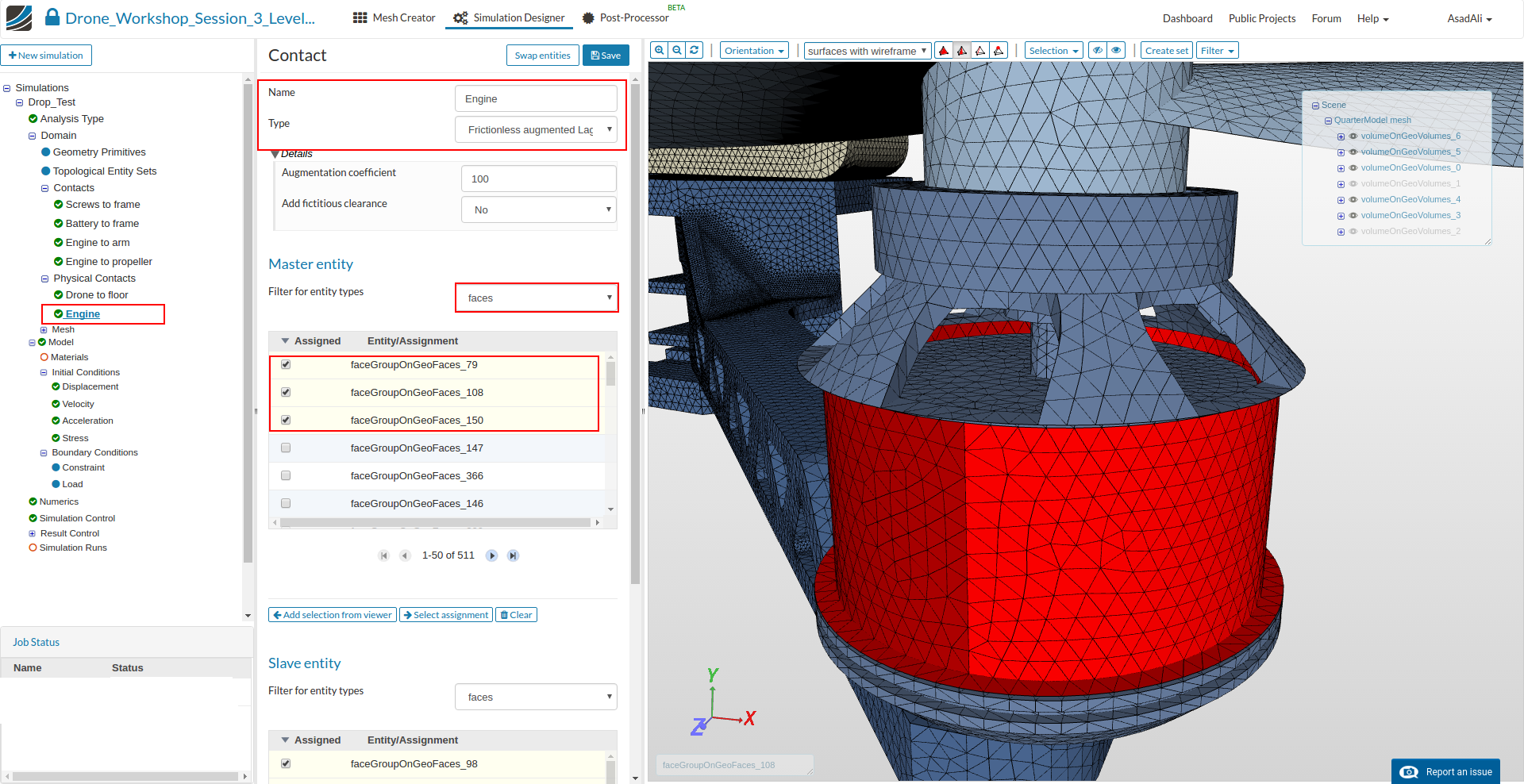Screen dimensions: 1524x784
Task: Switch to the Mesh Creator tab
Action: [x=394, y=17]
